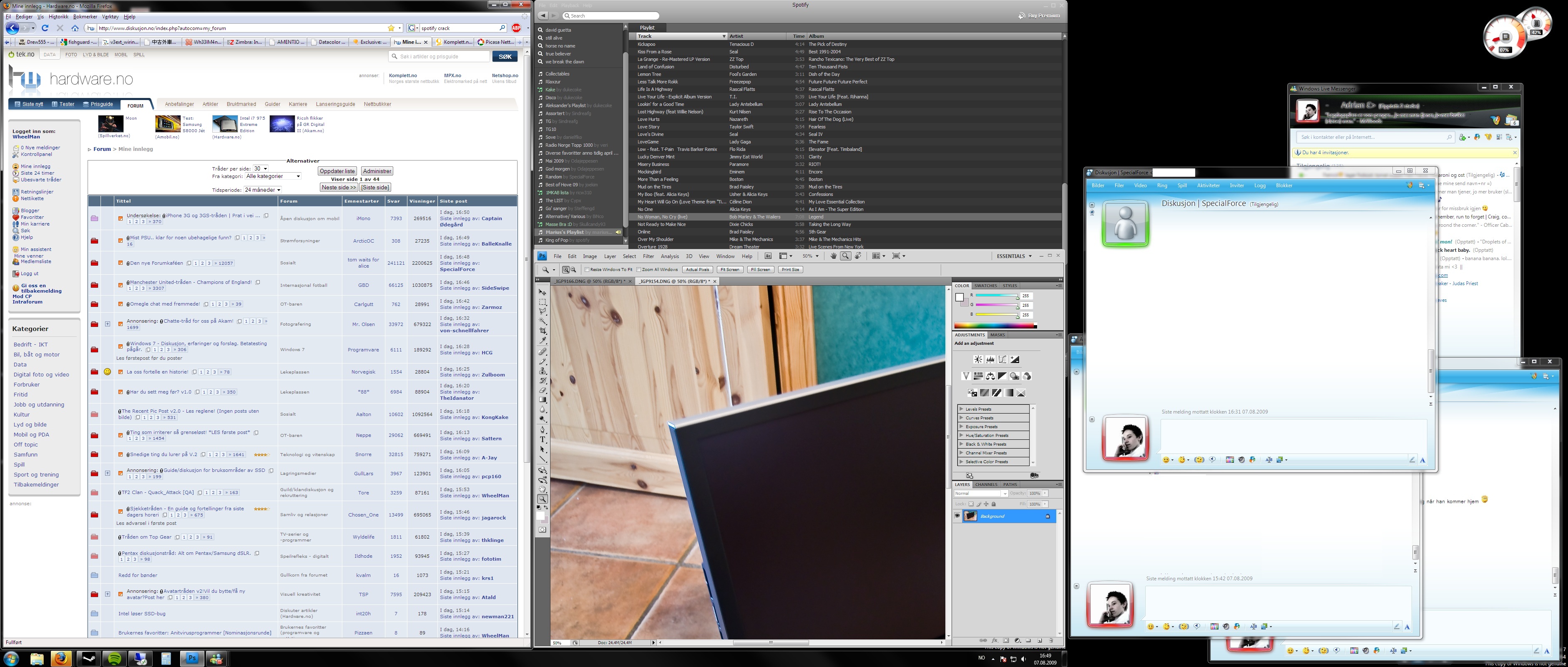Toggle Quick Mask mode in toolbox

[x=543, y=529]
